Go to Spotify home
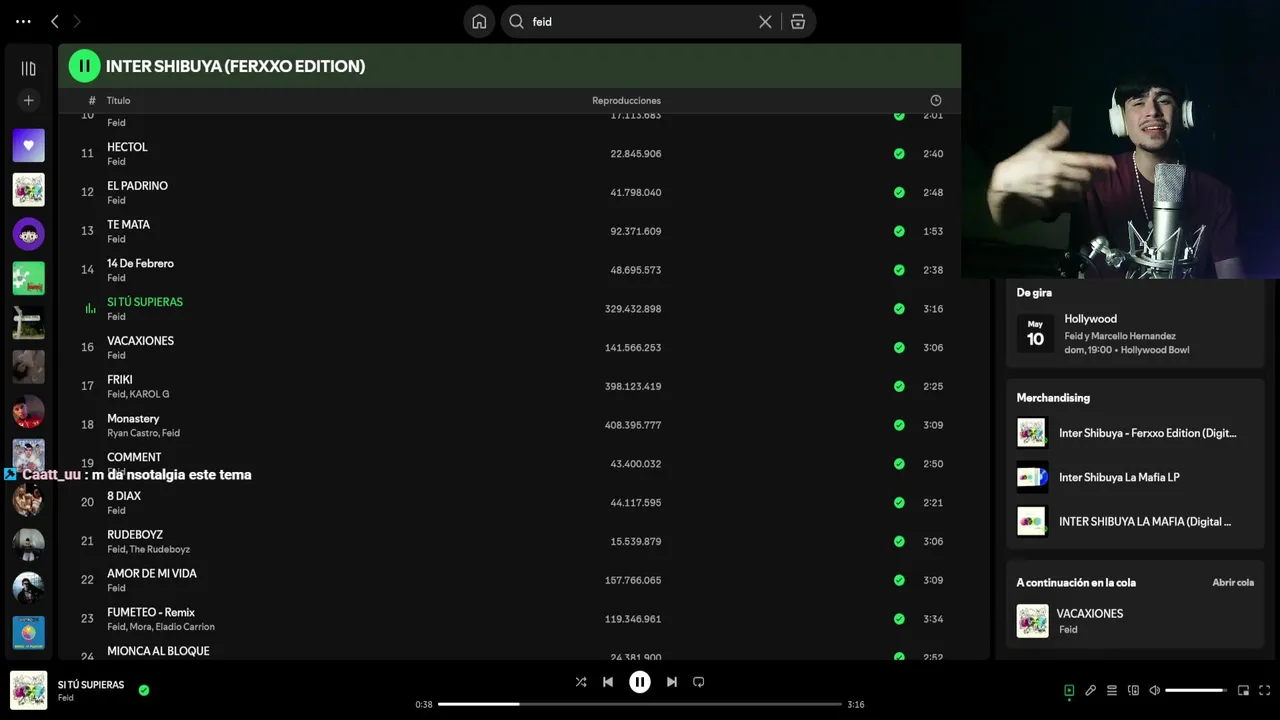 479,21
